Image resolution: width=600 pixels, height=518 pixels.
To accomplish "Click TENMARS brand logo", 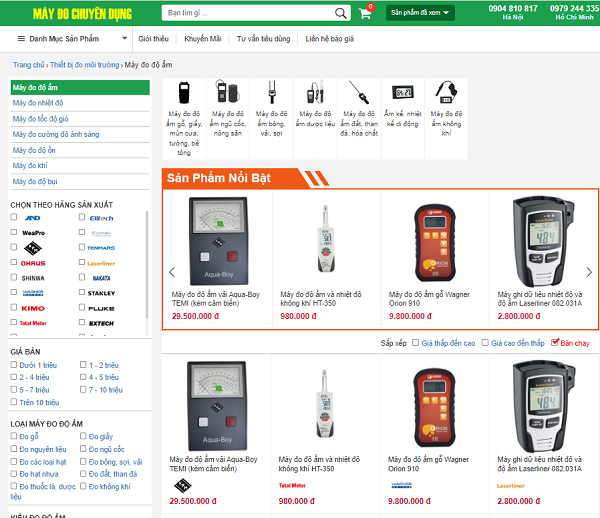I will (x=101, y=248).
